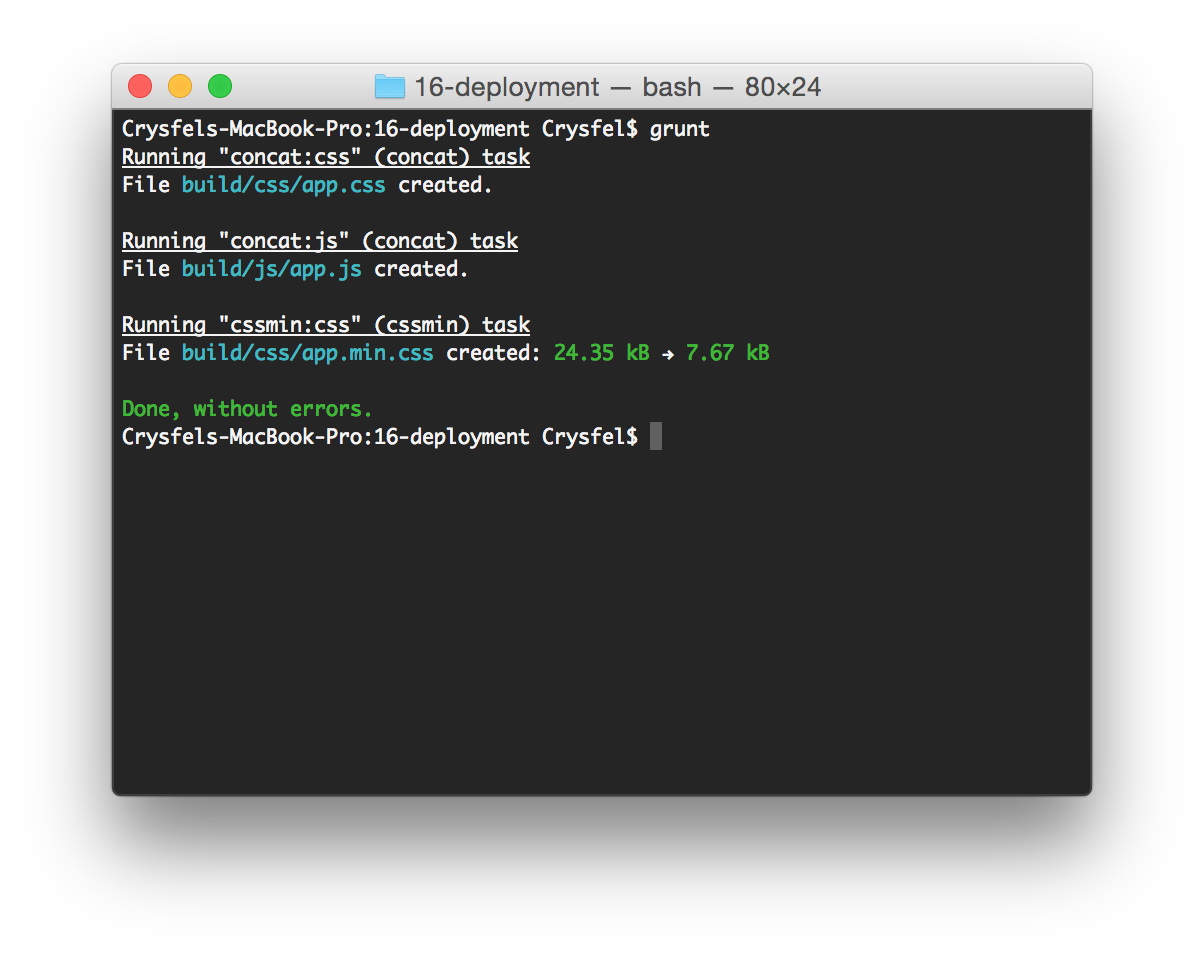This screenshot has width=1204, height=956.
Task: Click the 'build/js/app.js' file path
Action: pyautogui.click(x=272, y=269)
